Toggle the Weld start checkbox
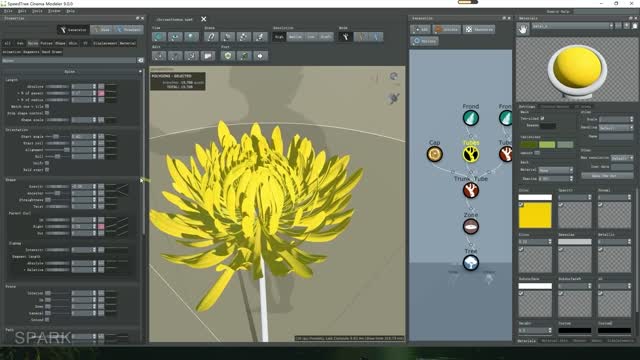640x360 pixels. (x=47, y=169)
